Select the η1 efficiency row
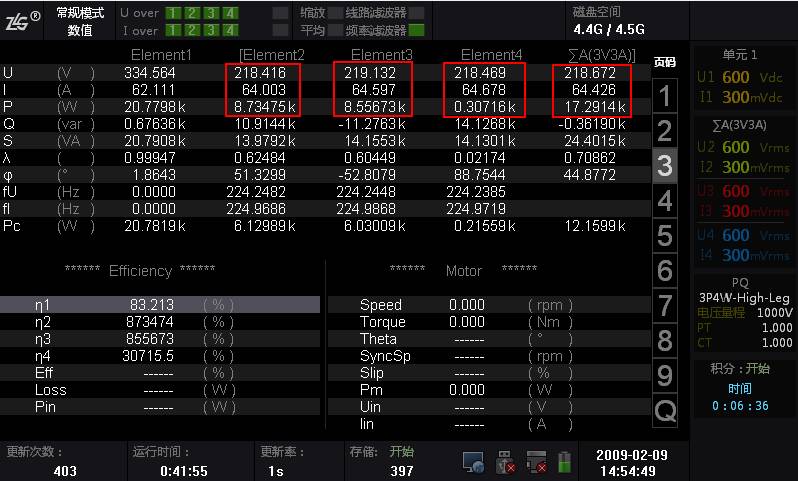This screenshot has height=481, width=798. click(160, 304)
